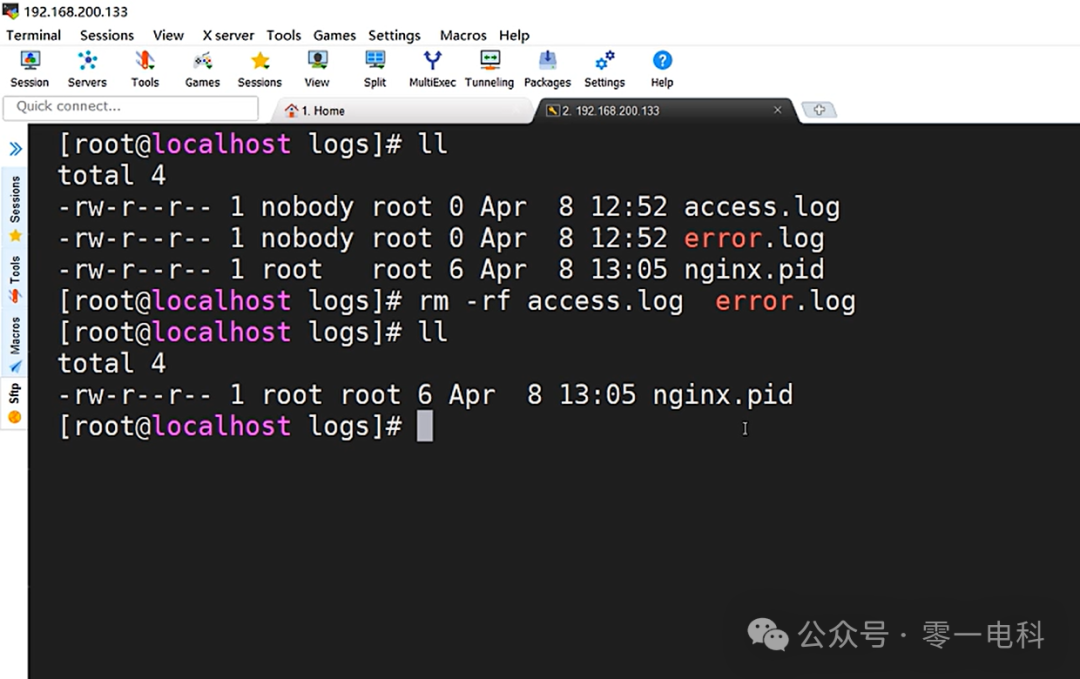Open the Help question mark icon
This screenshot has width=1080, height=679.
(x=662, y=69)
